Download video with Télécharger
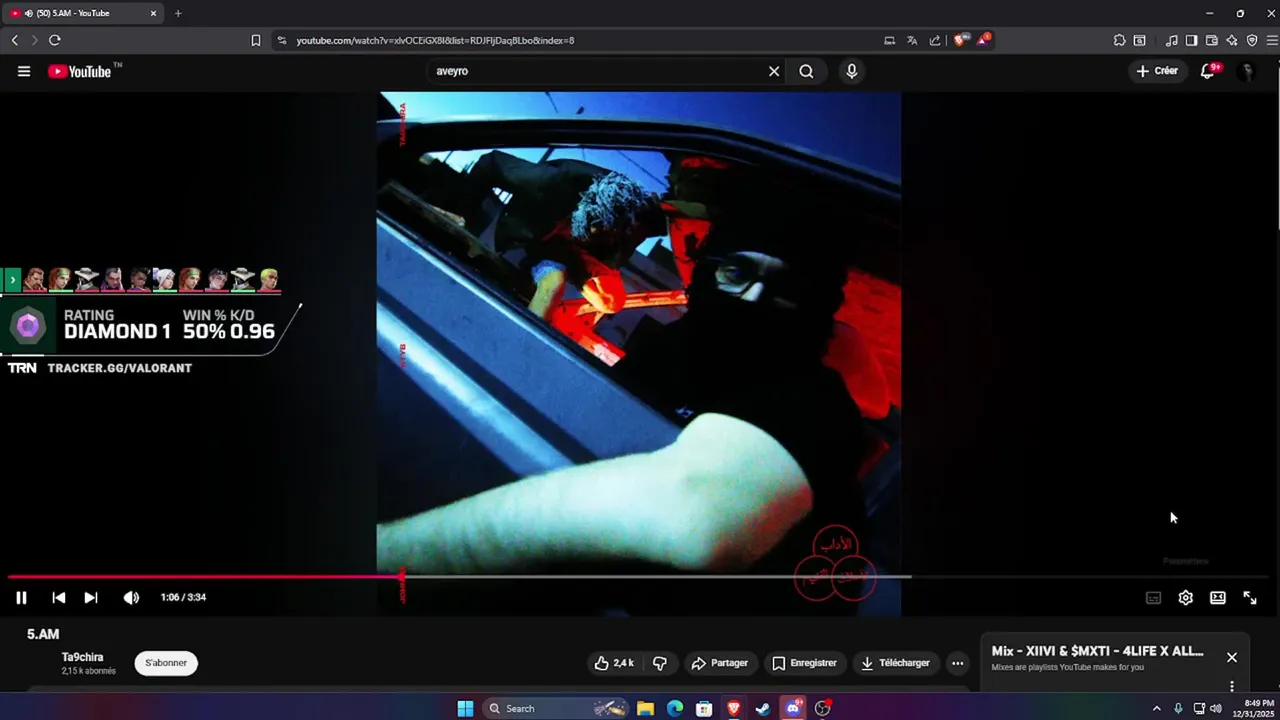 895,663
